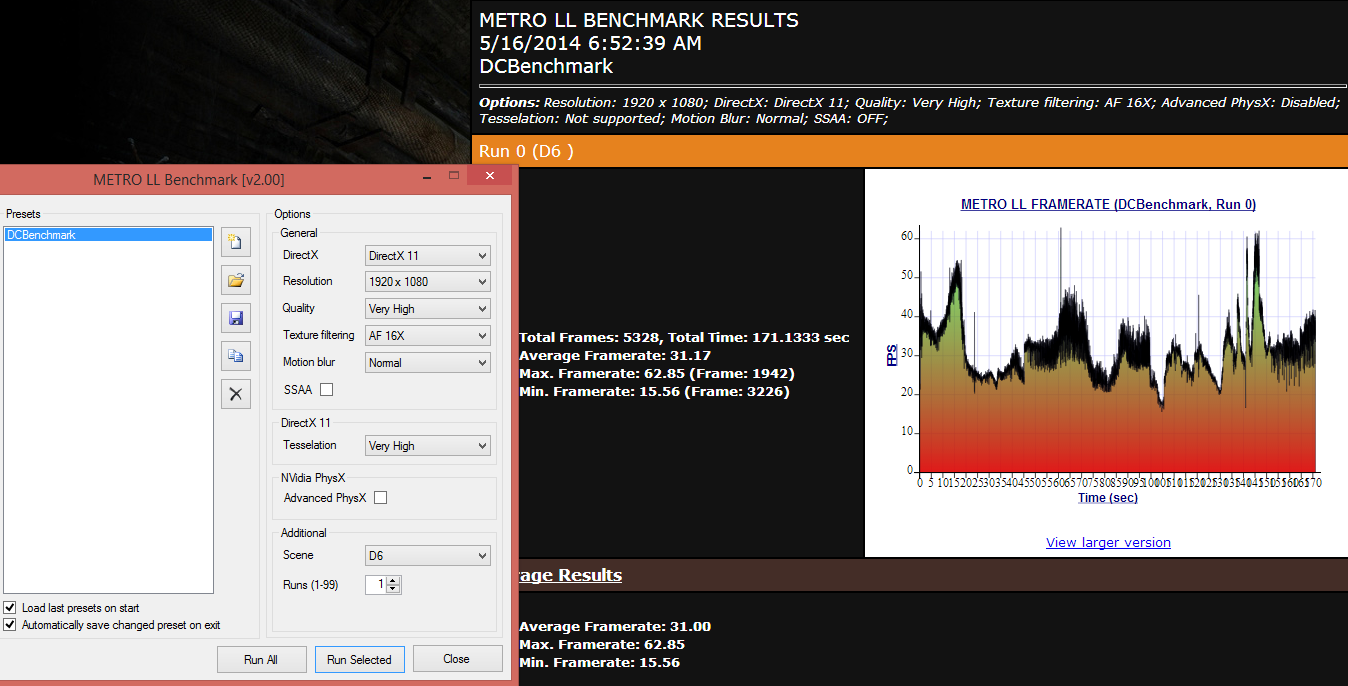
Task: Uncheck Automatically save changed preset on exit
Action: (10, 625)
